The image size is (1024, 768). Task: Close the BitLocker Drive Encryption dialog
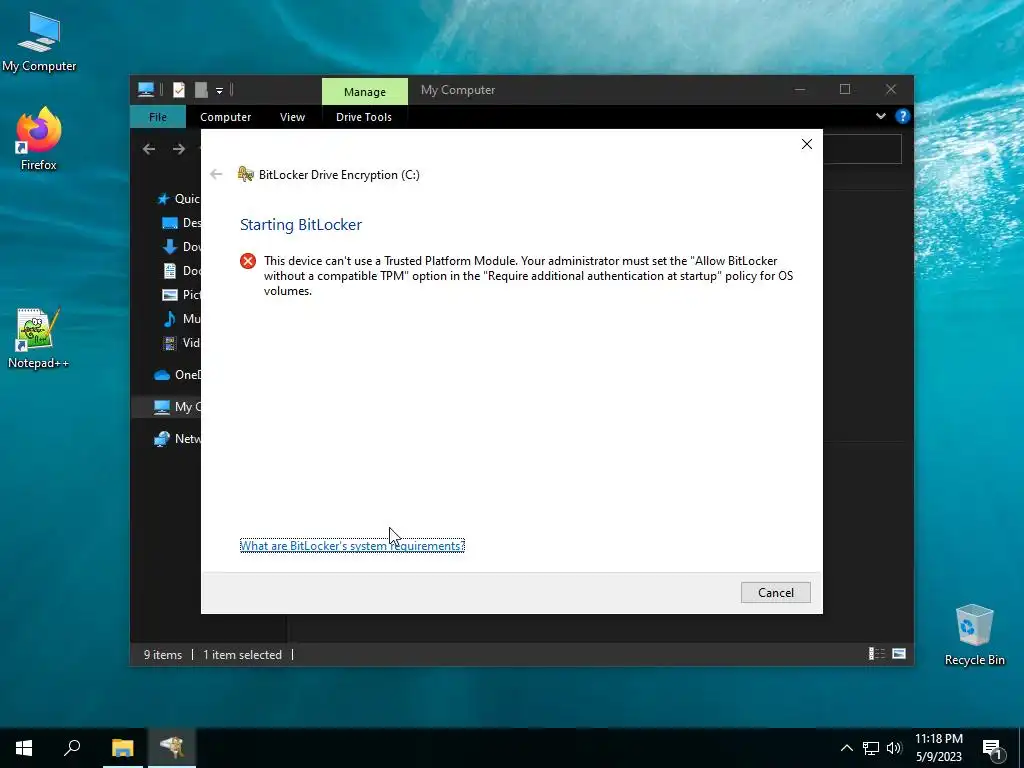[807, 144]
